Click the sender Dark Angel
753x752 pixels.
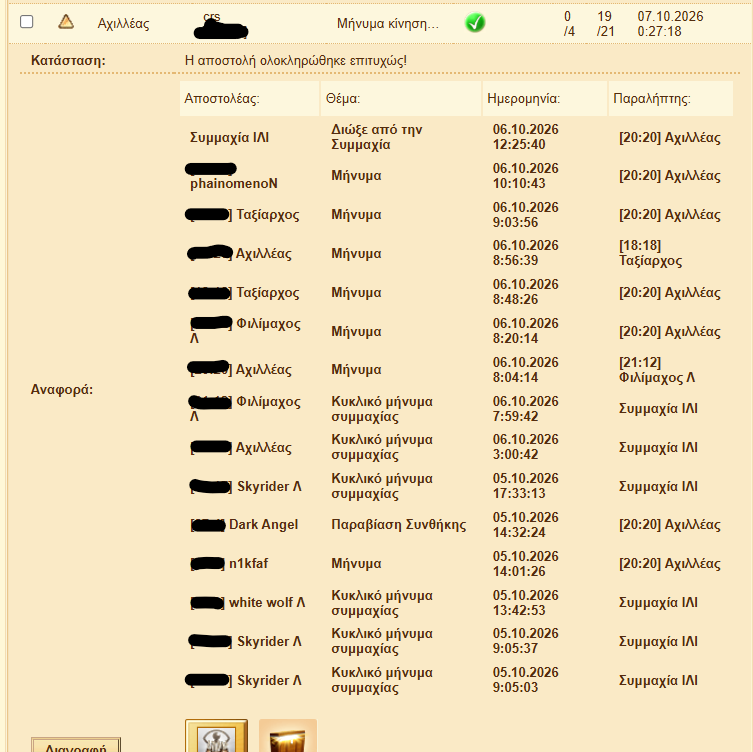tap(263, 524)
